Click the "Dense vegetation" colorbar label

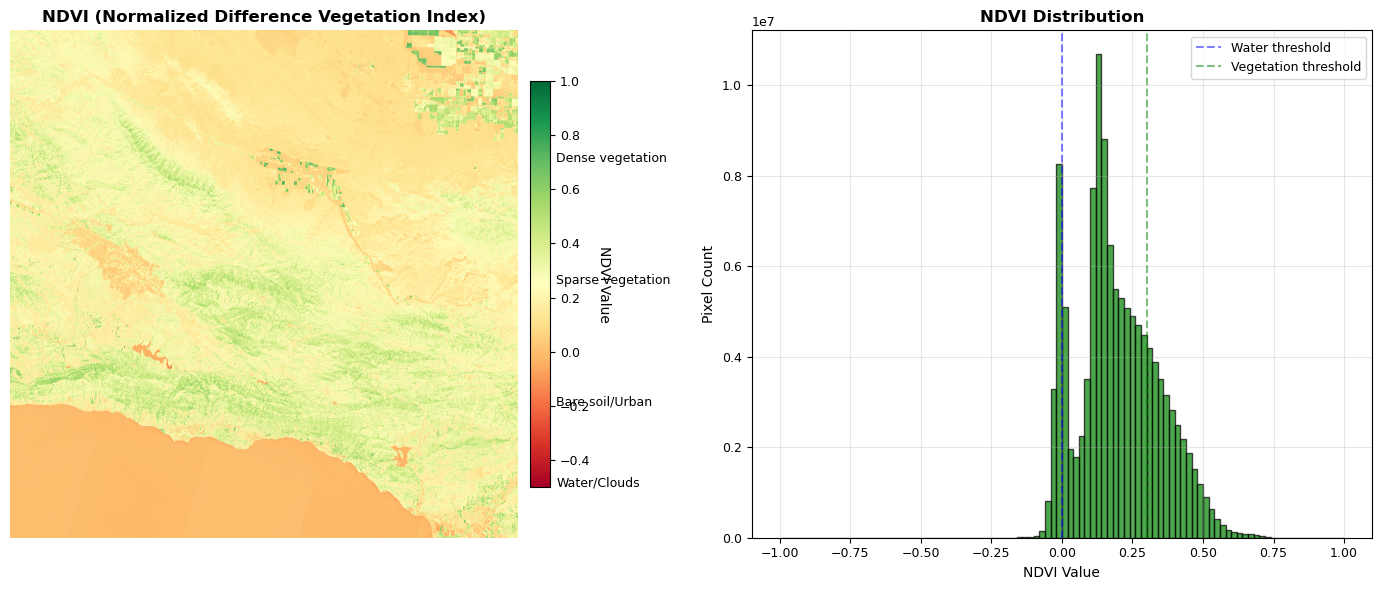coord(611,158)
